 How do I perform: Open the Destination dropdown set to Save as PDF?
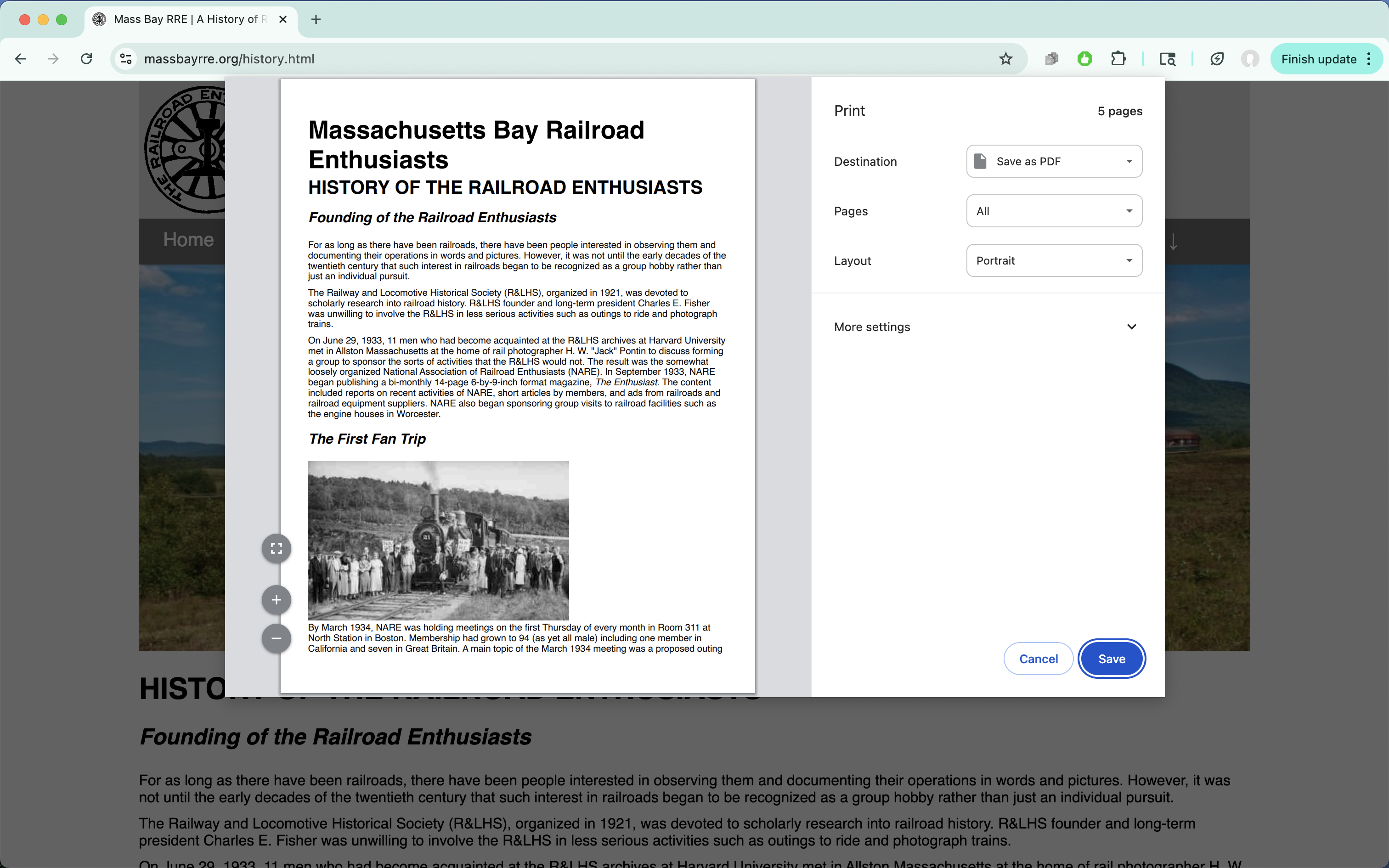1054,161
